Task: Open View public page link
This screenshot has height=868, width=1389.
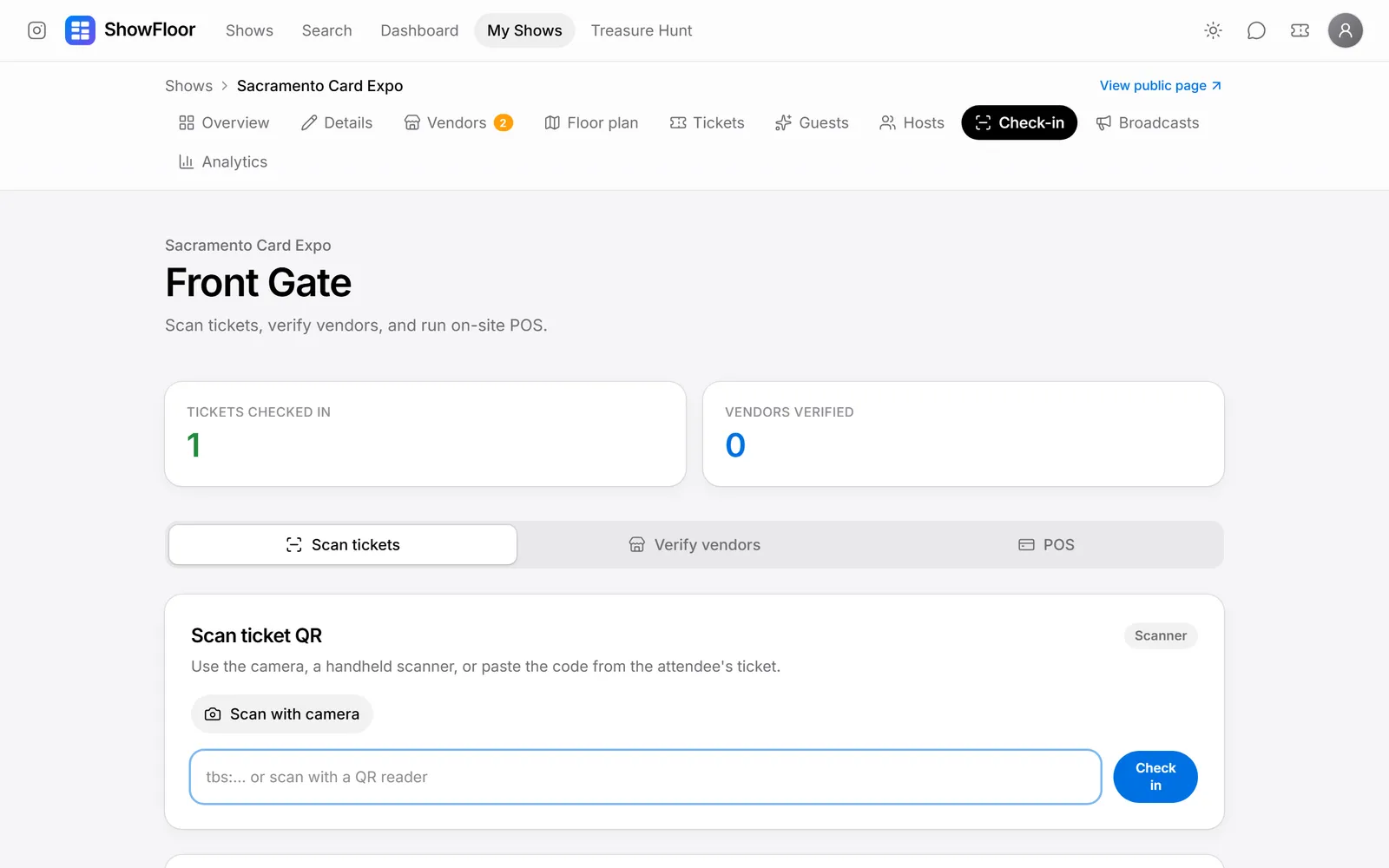Action: (1161, 85)
